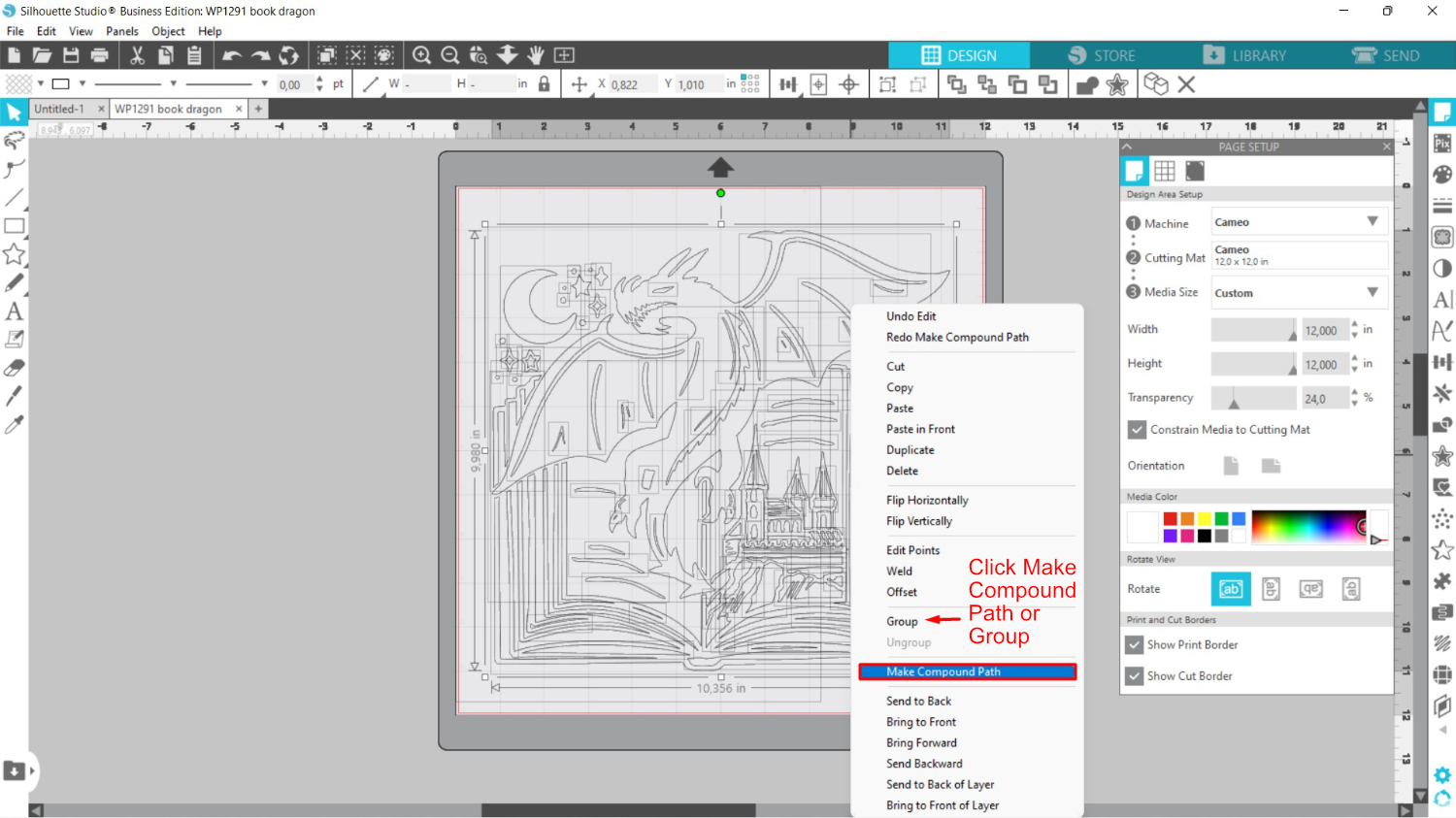Select the fourth rotate view option
This screenshot has height=818, width=1456.
1351,589
